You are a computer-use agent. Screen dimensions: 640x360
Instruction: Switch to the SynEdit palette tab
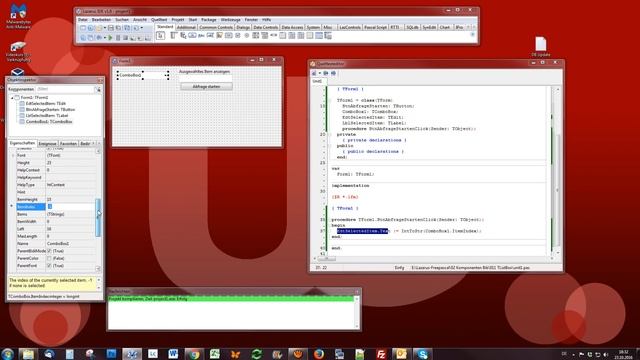pyautogui.click(x=429, y=27)
